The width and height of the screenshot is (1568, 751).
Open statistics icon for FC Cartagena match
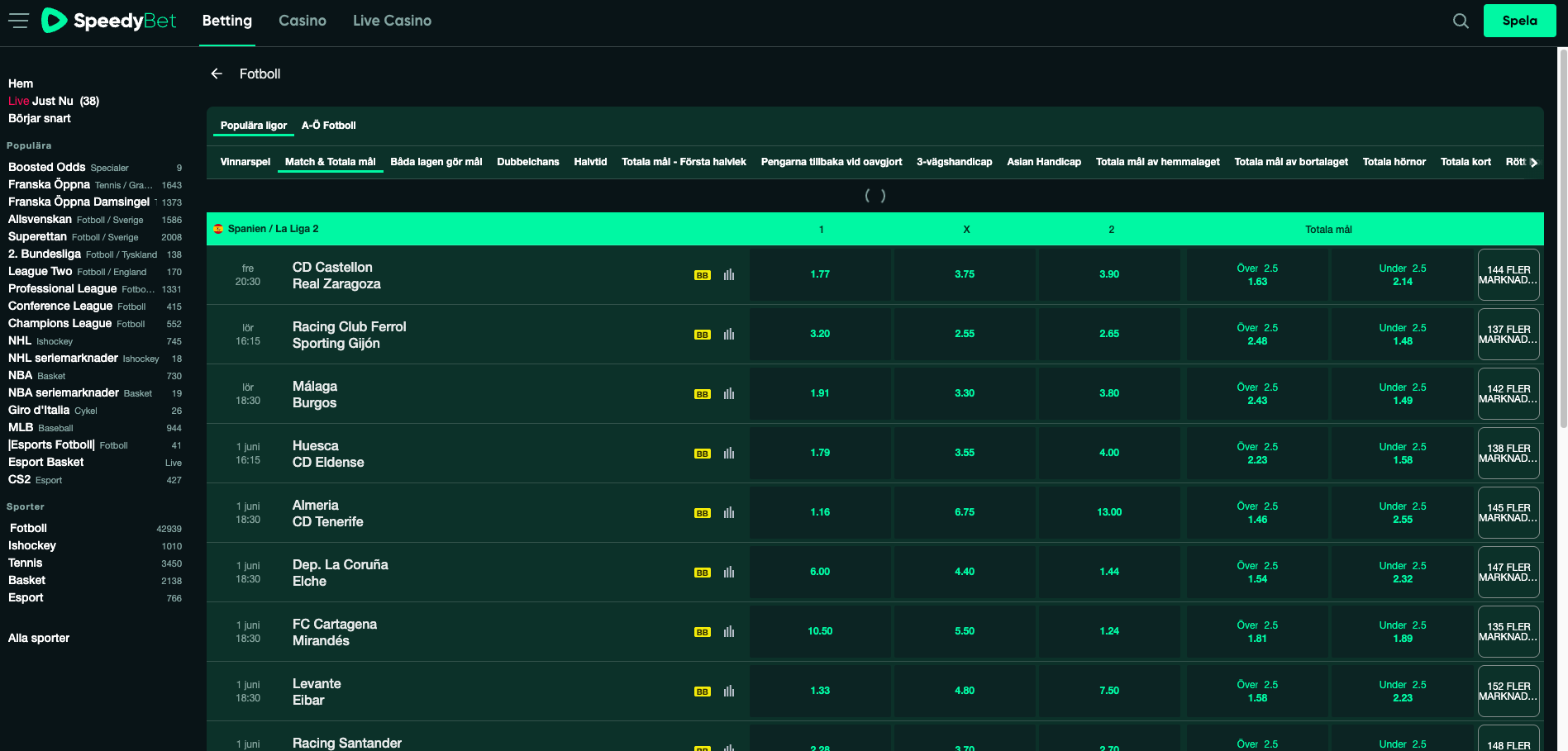coord(729,631)
